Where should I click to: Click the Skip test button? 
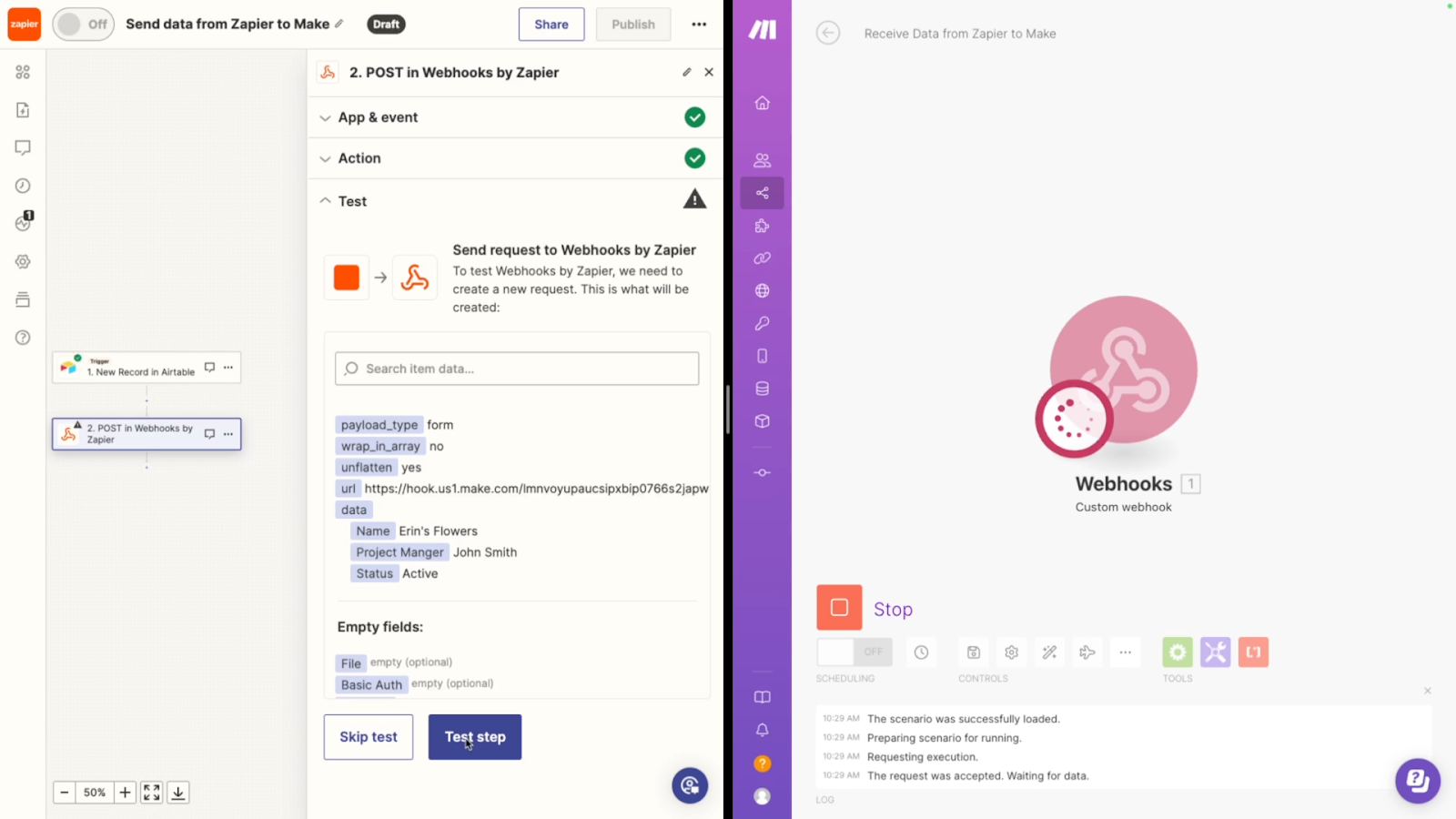click(369, 737)
